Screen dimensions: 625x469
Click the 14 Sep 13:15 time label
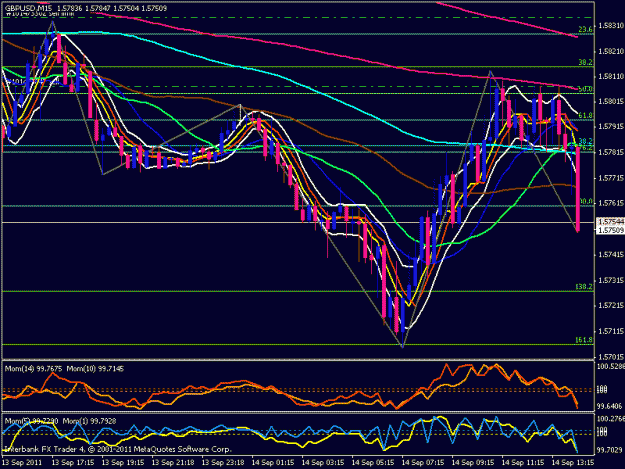573,463
